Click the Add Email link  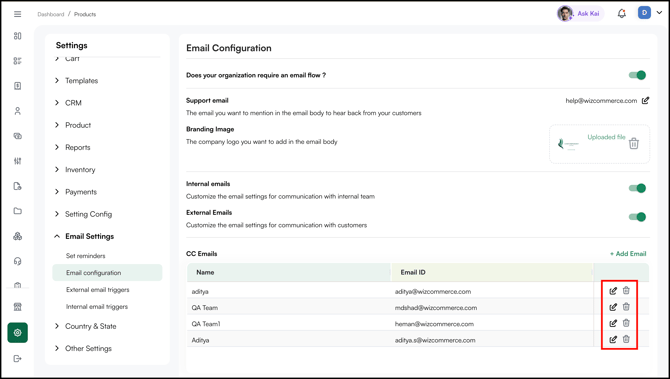coord(628,254)
